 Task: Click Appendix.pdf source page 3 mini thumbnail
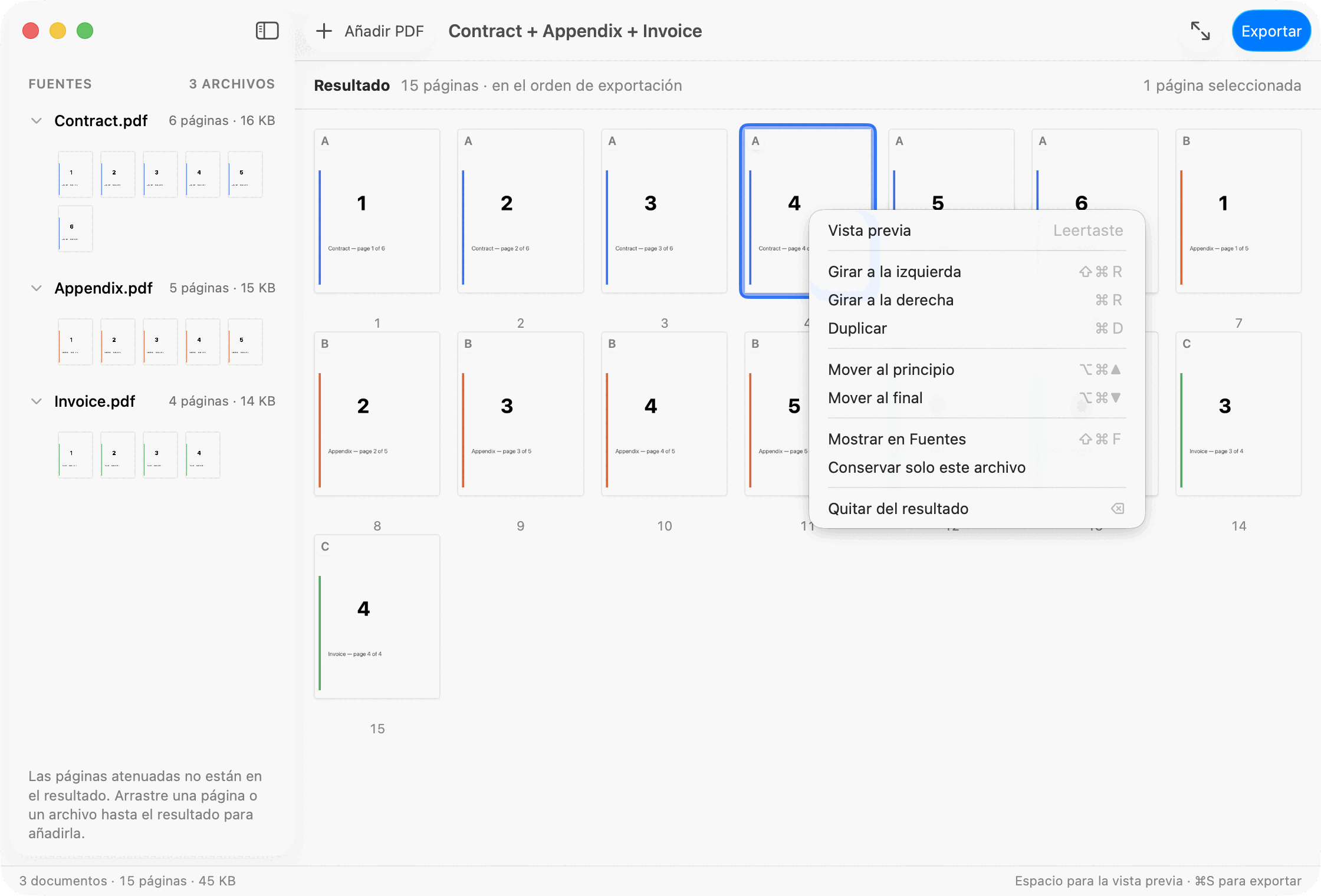pyautogui.click(x=160, y=342)
